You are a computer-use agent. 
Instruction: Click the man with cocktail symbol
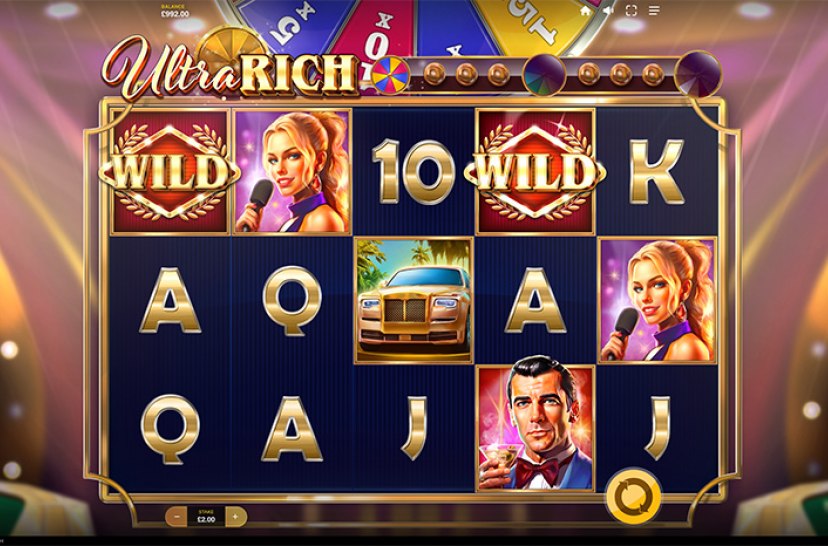click(535, 428)
